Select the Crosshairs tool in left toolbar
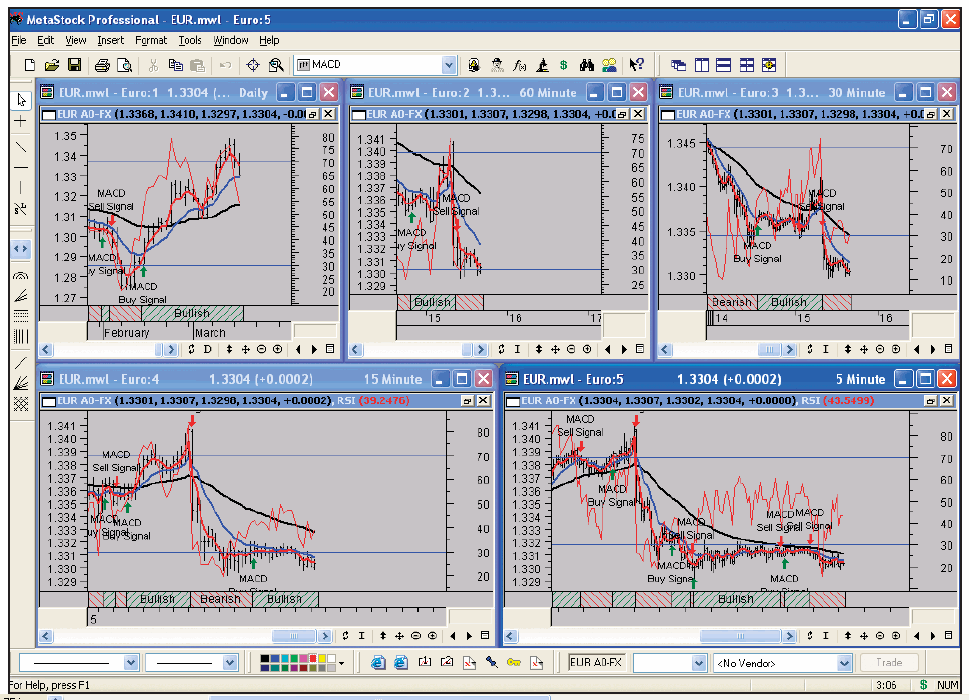The height and width of the screenshot is (700, 969). tap(21, 121)
